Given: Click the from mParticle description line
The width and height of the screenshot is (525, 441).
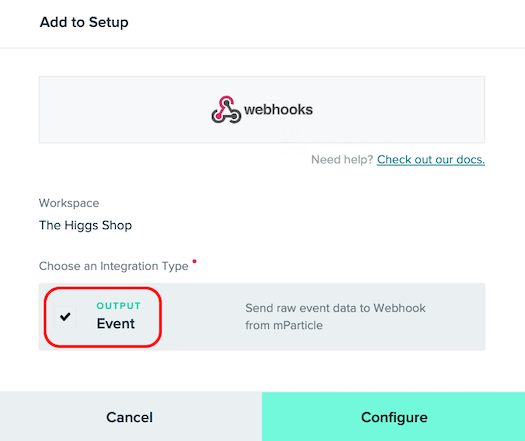Looking at the screenshot, I should point(284,325).
